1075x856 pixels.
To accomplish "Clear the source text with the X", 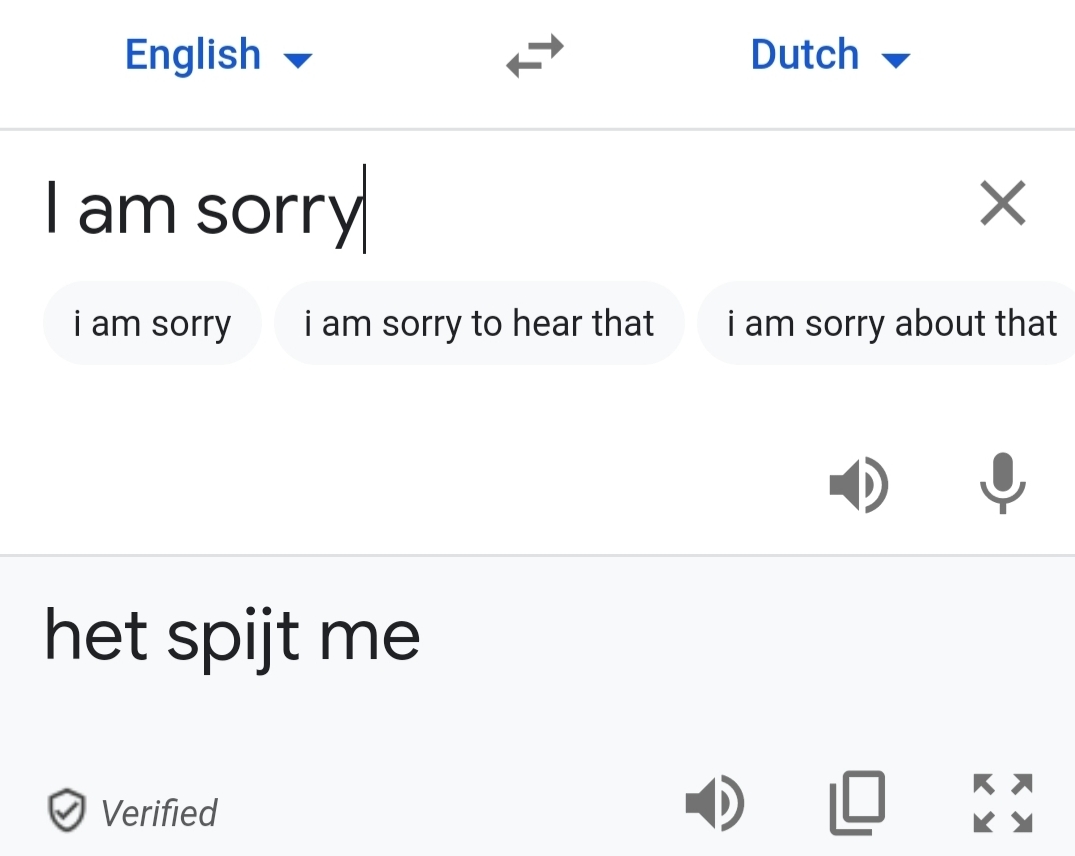I will pos(1002,203).
